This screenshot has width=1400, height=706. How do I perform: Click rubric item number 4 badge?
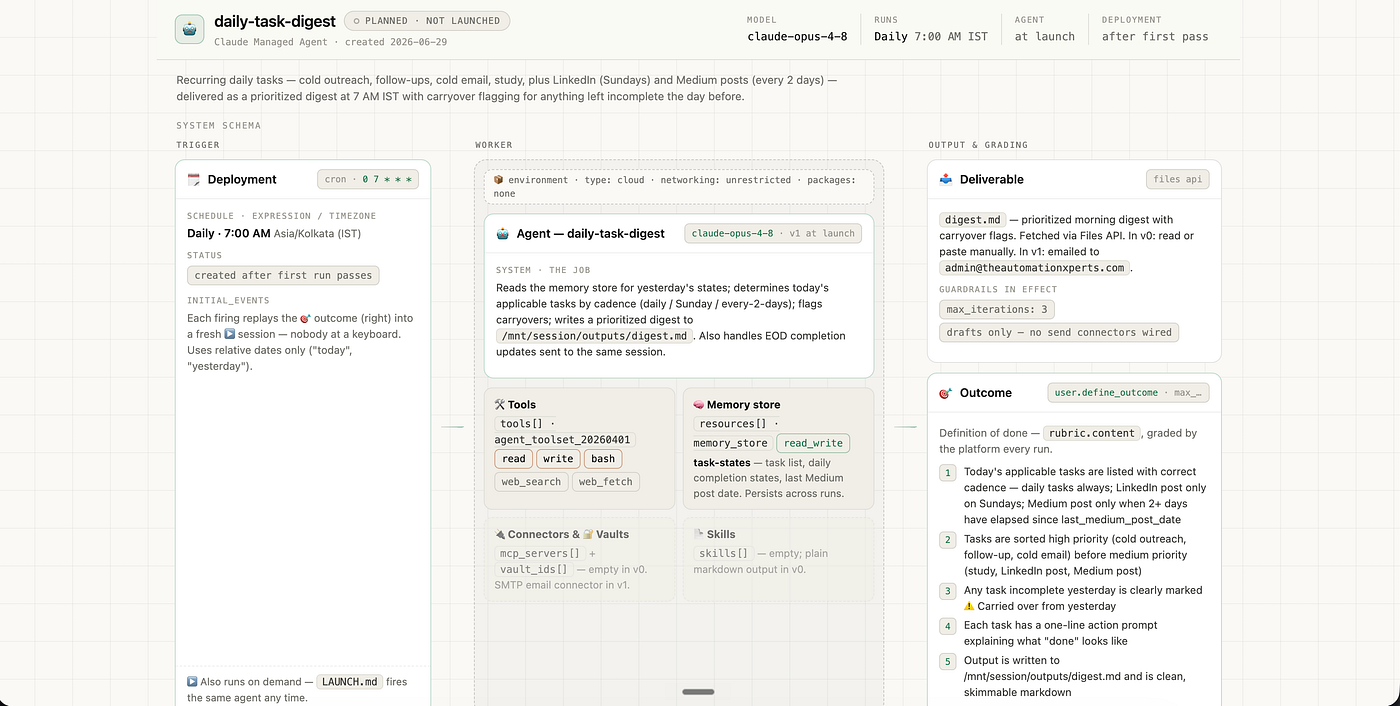[948, 626]
